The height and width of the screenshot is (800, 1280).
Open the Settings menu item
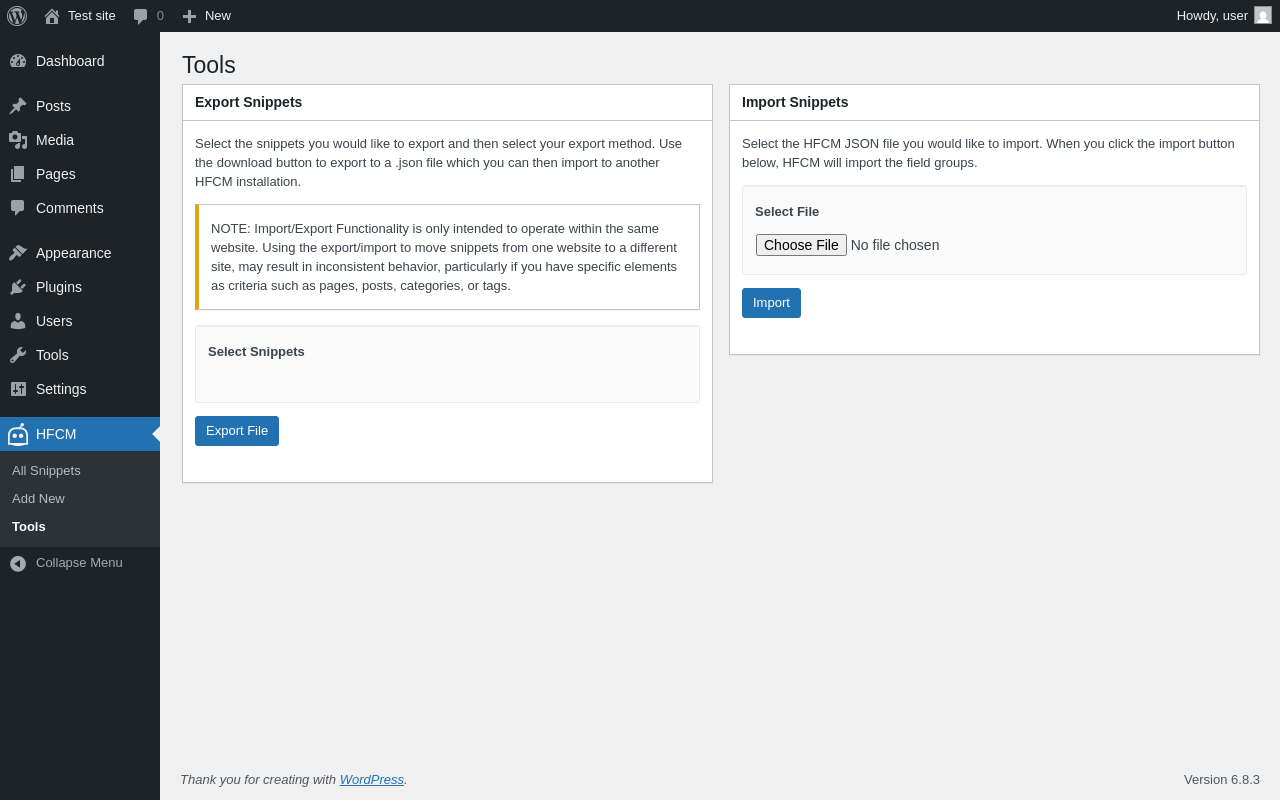point(61,389)
